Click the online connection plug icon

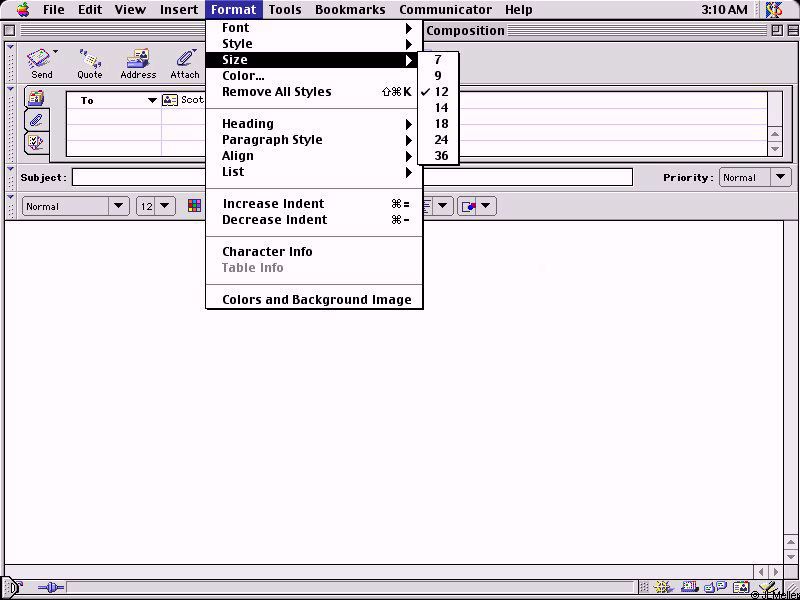click(x=51, y=588)
